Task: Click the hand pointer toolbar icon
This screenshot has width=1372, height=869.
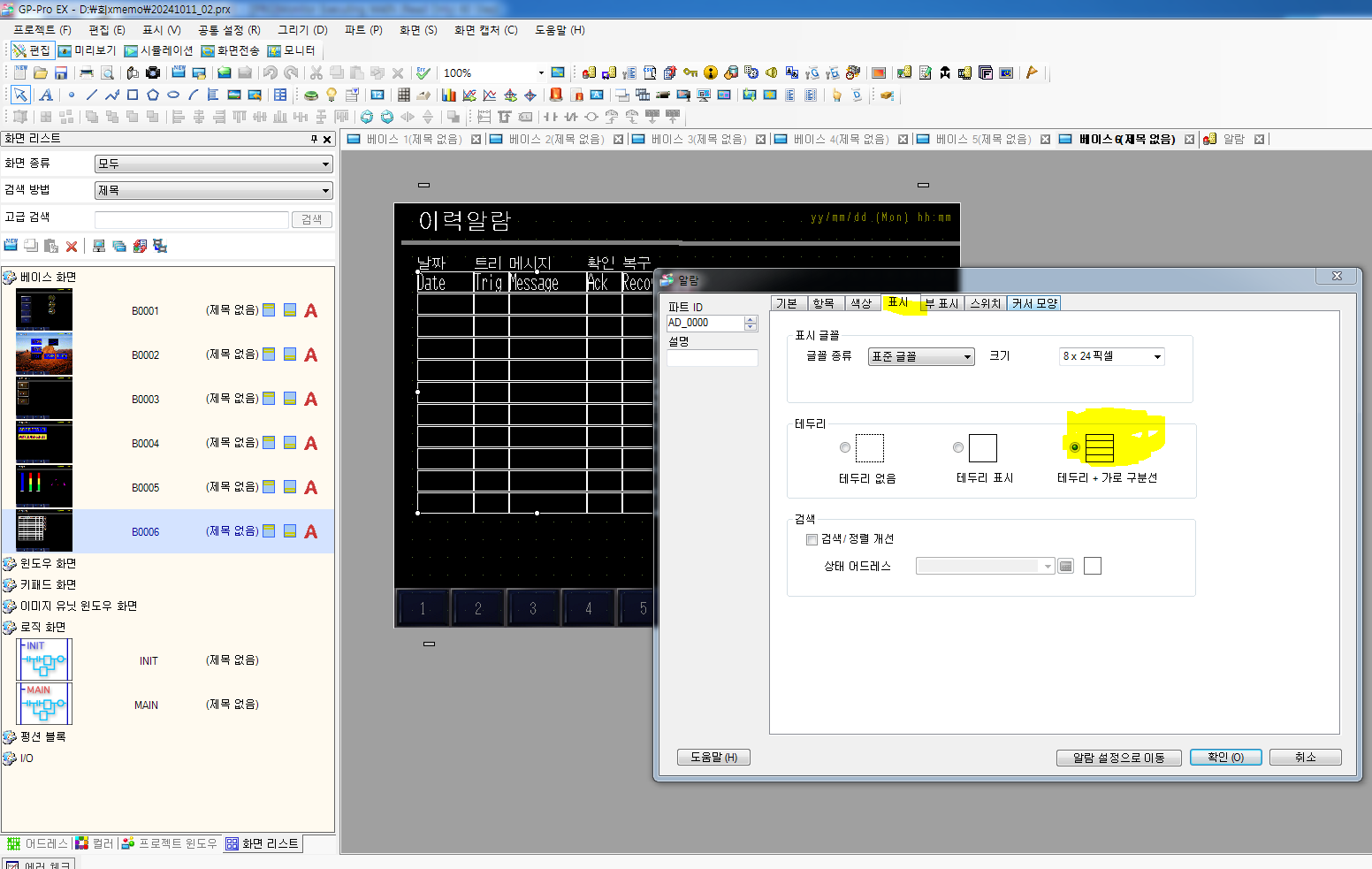Action: 836,95
